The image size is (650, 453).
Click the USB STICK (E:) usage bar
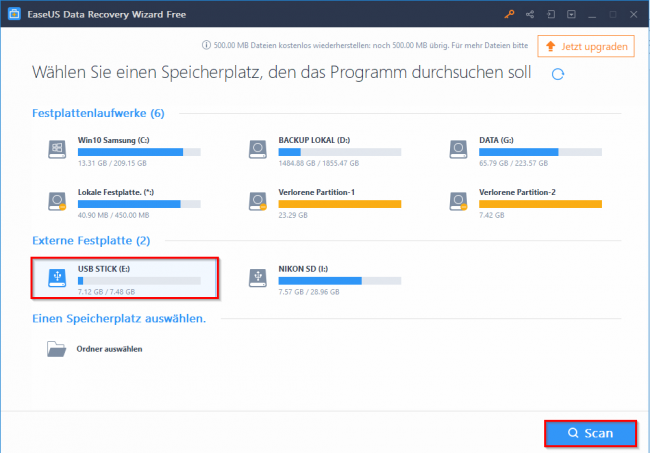[x=139, y=281]
